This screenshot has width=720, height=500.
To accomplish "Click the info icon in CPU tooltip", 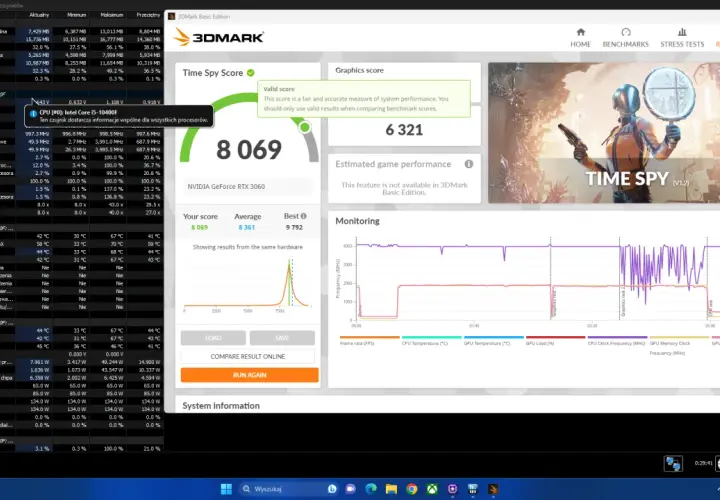I will coord(33,113).
